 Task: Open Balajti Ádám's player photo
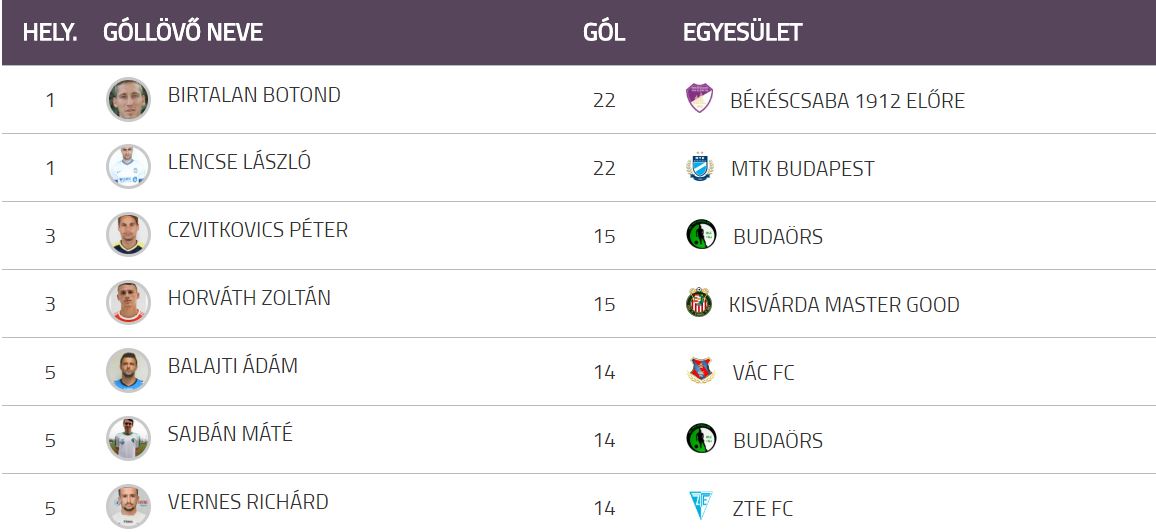coord(128,370)
